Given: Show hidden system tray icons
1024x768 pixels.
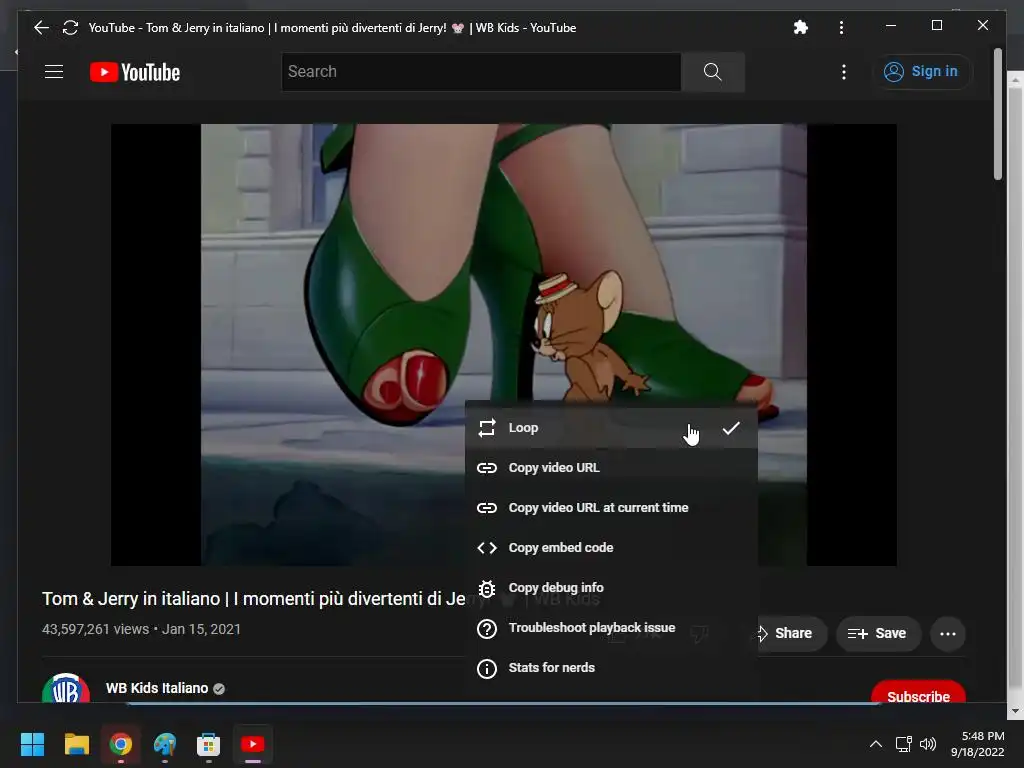Looking at the screenshot, I should (876, 744).
